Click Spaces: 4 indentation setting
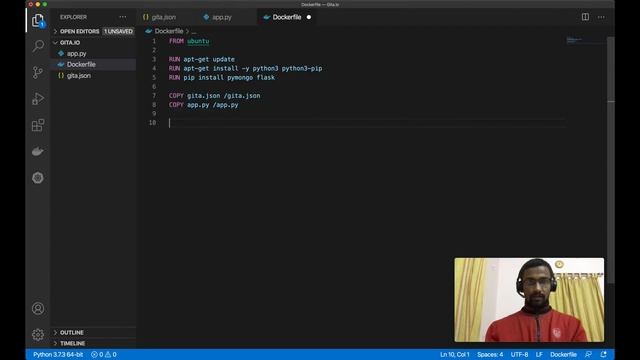Image resolution: width=640 pixels, height=360 pixels. point(490,354)
